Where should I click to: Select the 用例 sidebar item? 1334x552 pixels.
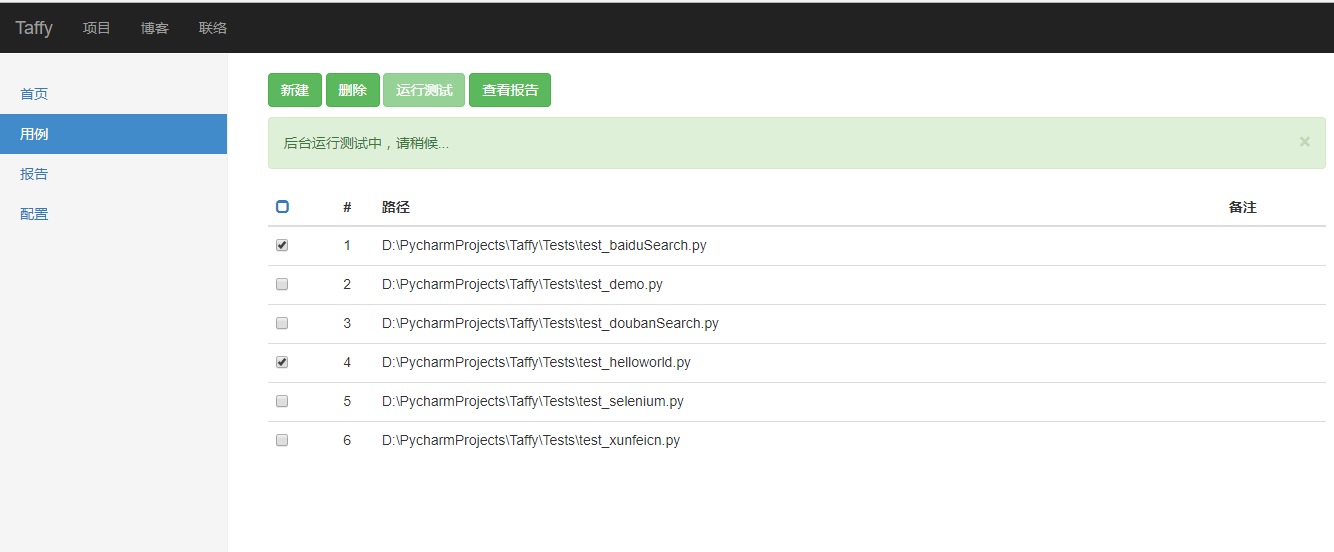(x=113, y=134)
